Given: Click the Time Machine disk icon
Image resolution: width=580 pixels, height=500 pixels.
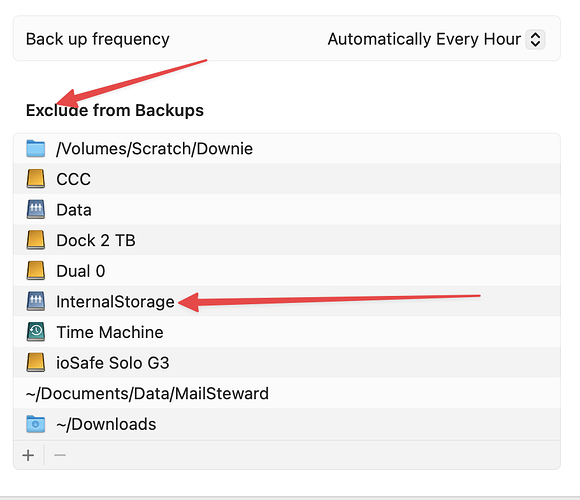Looking at the screenshot, I should click(x=36, y=332).
